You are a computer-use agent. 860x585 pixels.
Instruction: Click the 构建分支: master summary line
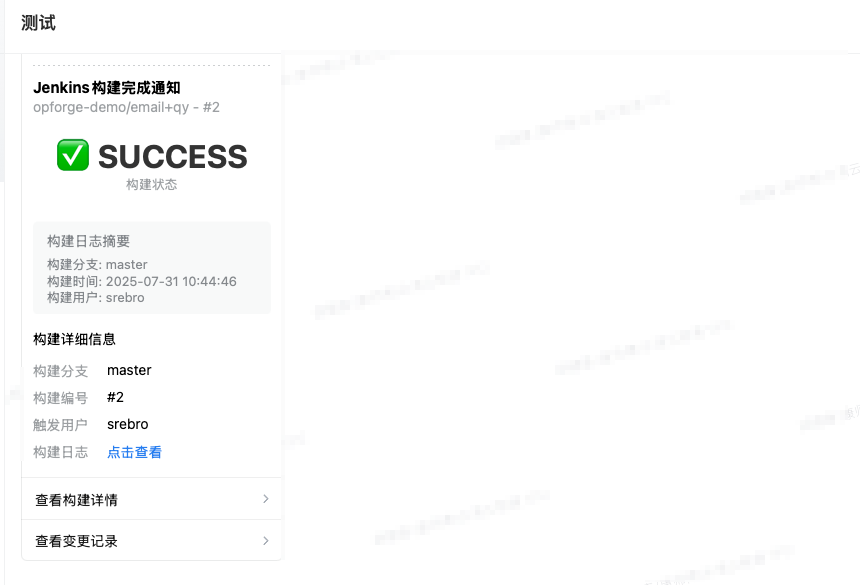point(97,265)
